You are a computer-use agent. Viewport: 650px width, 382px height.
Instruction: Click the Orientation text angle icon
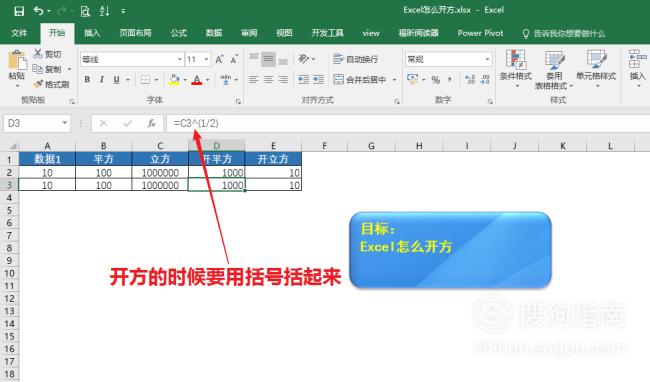click(304, 59)
